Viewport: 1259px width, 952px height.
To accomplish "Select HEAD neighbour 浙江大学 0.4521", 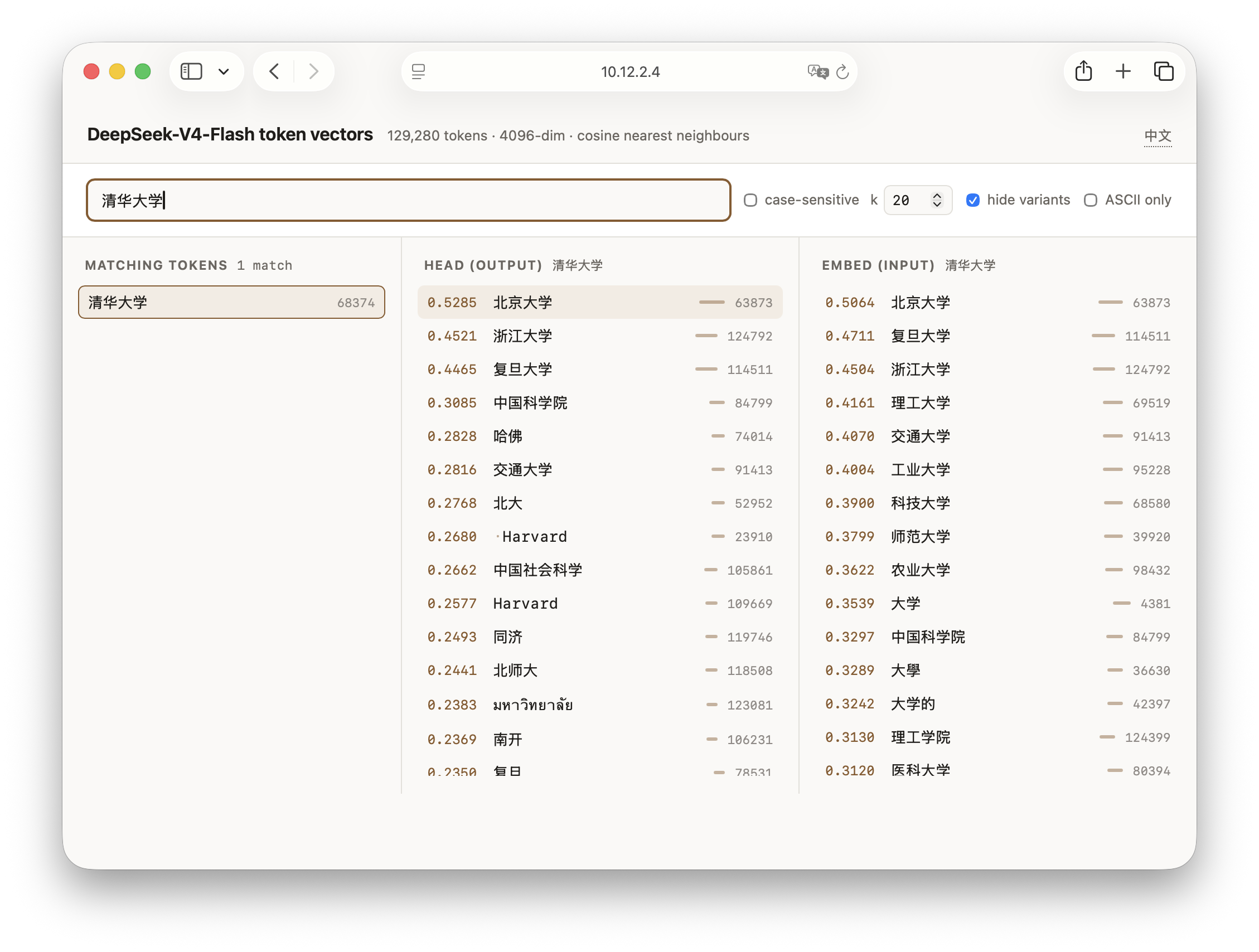I will pyautogui.click(x=600, y=336).
